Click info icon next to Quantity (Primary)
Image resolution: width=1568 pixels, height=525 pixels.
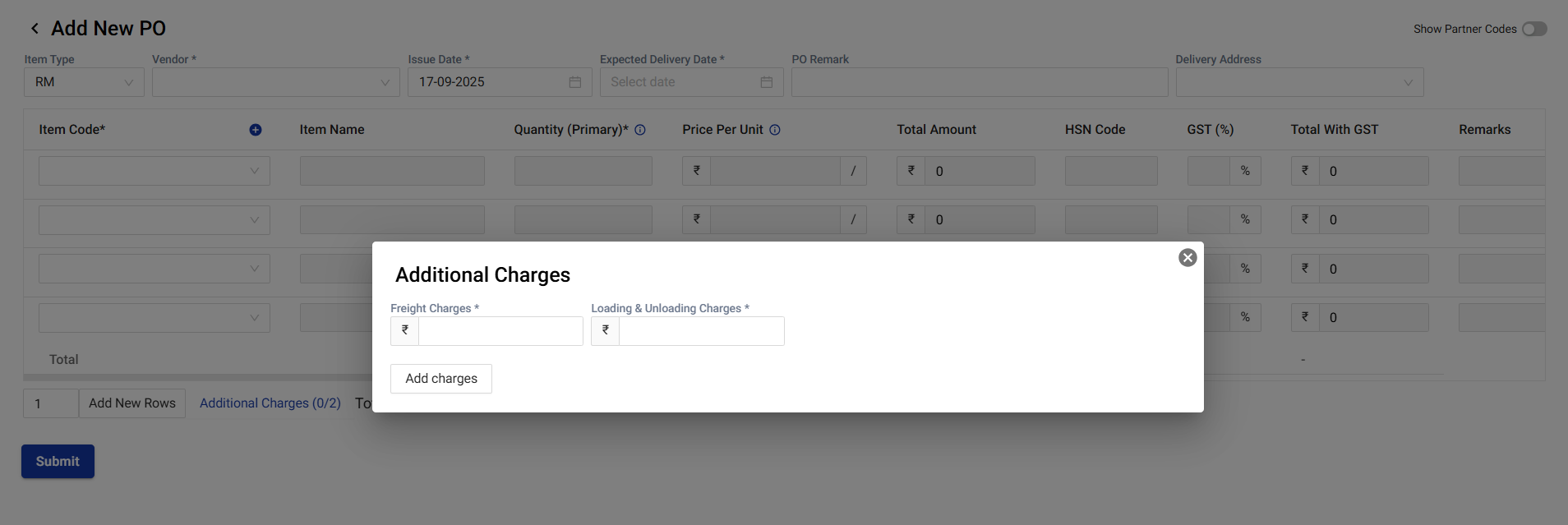click(640, 130)
